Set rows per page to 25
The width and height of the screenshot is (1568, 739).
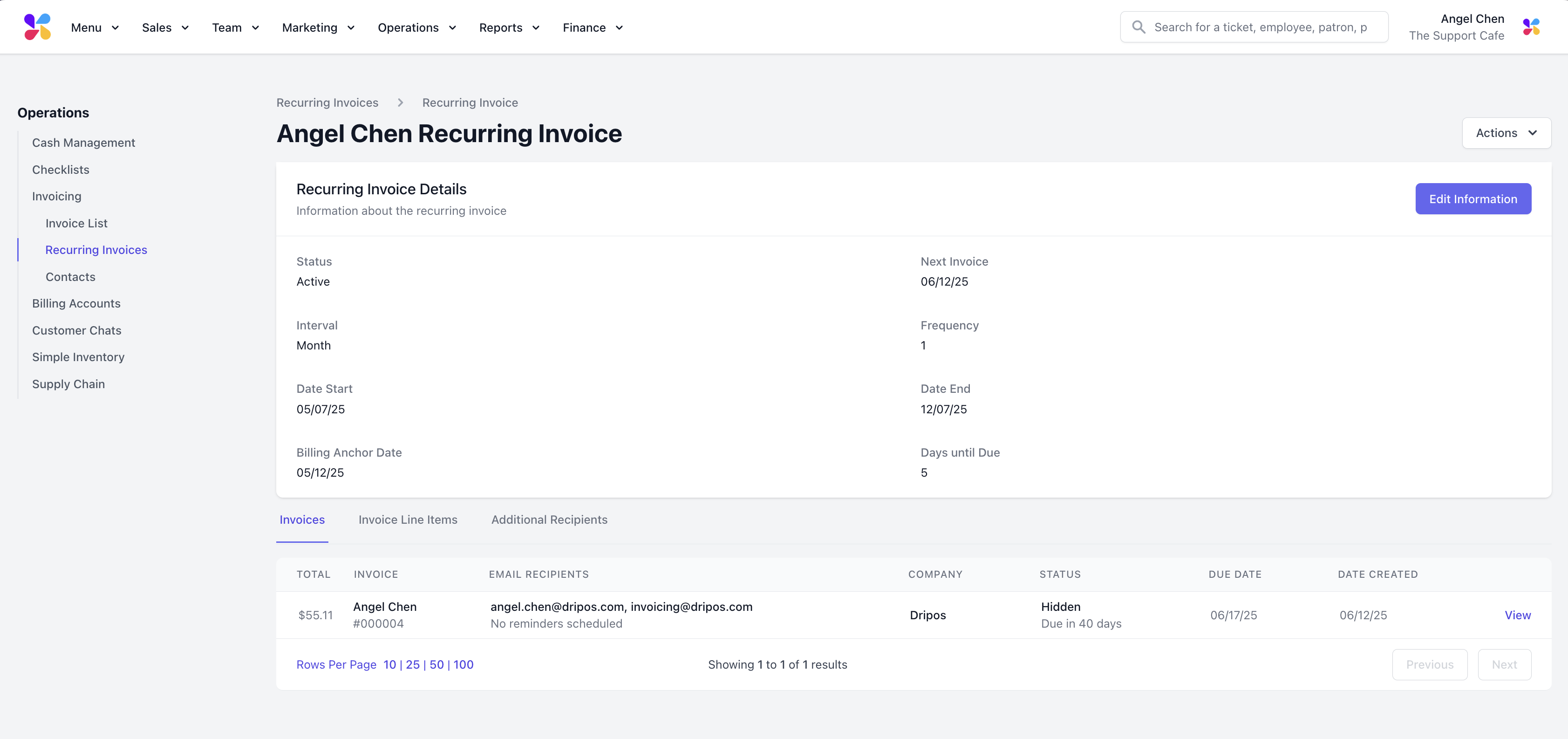(x=413, y=665)
